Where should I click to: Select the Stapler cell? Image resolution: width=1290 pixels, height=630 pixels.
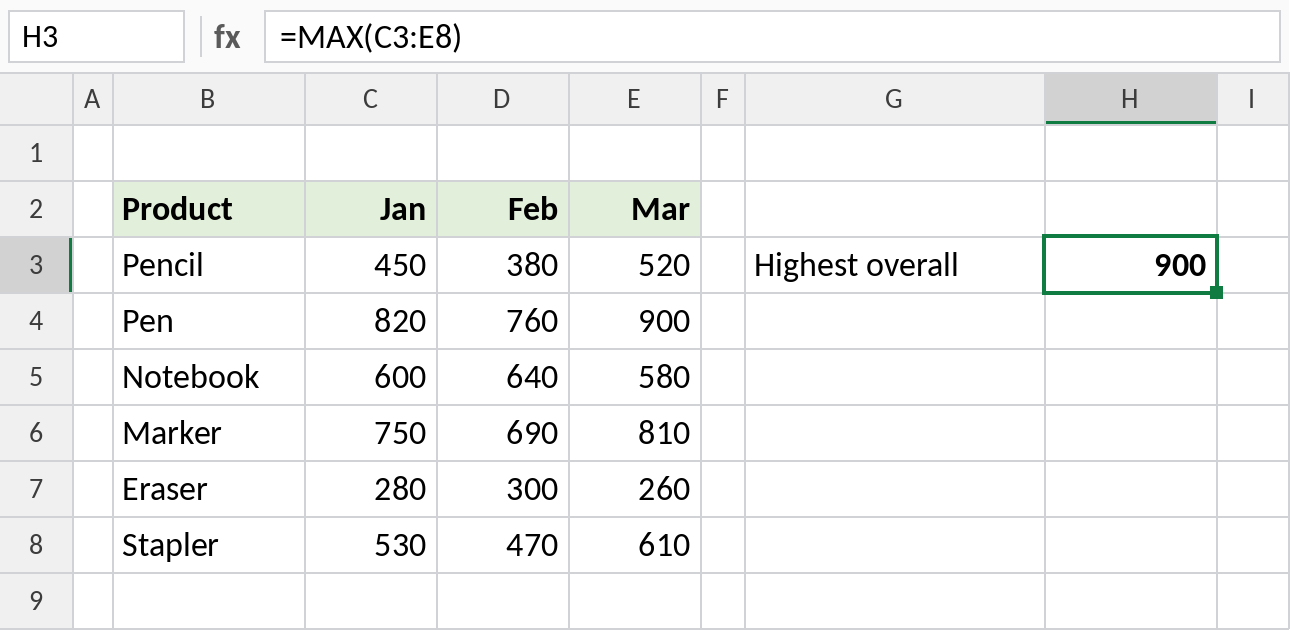[209, 545]
